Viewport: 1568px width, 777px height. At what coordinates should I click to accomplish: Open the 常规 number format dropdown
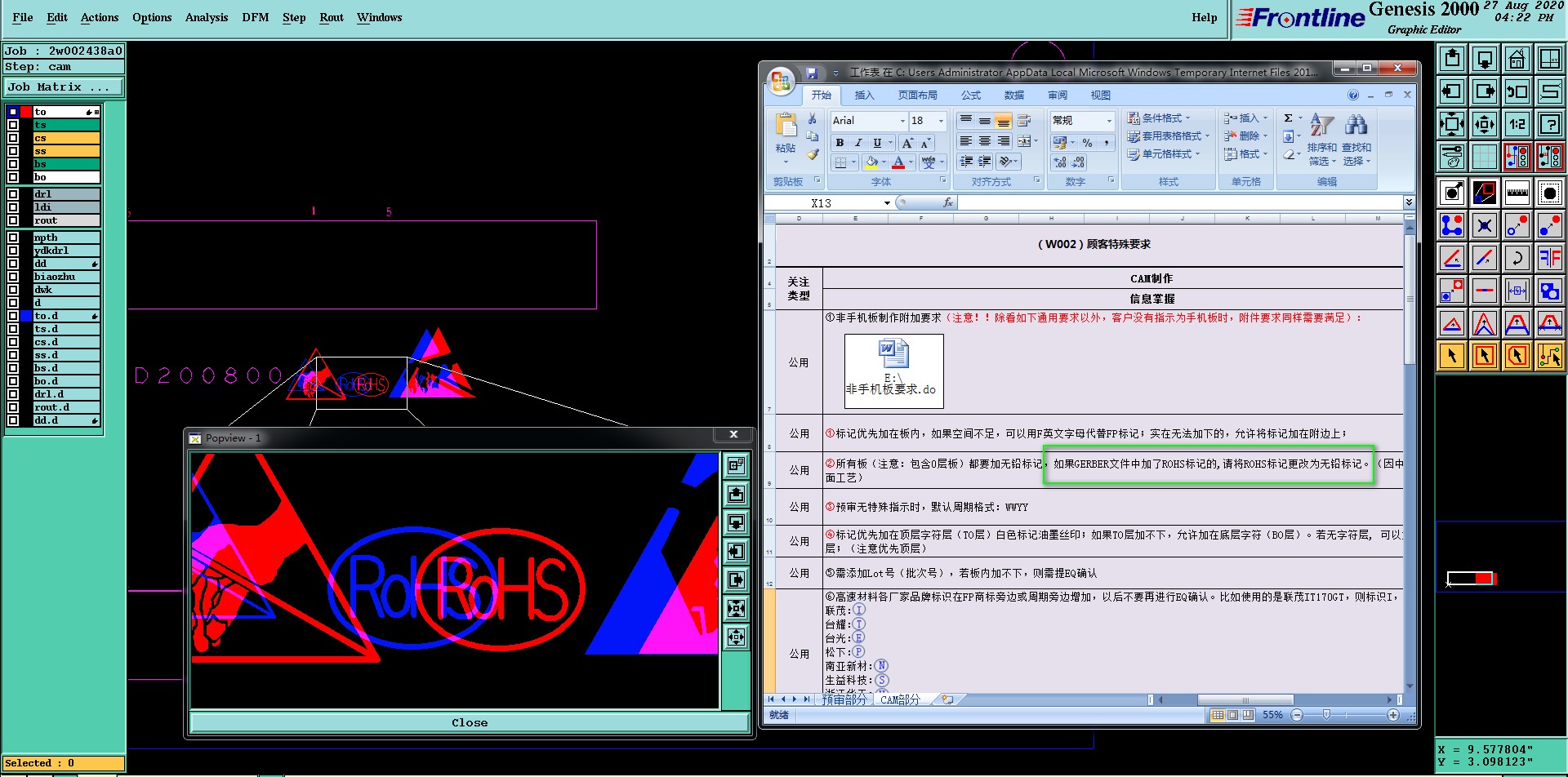click(1109, 121)
